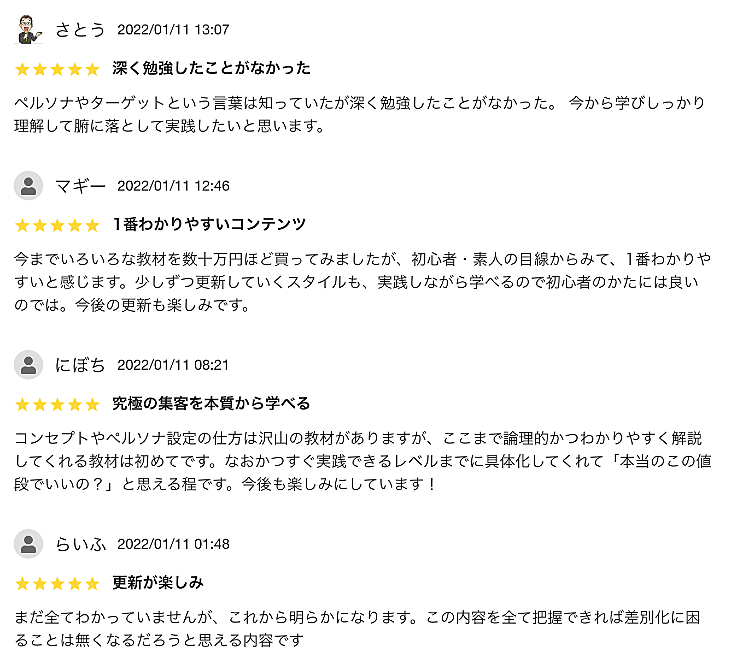
Task: Click the review title 1番わかりやすいコンテンツ
Action: tap(209, 225)
